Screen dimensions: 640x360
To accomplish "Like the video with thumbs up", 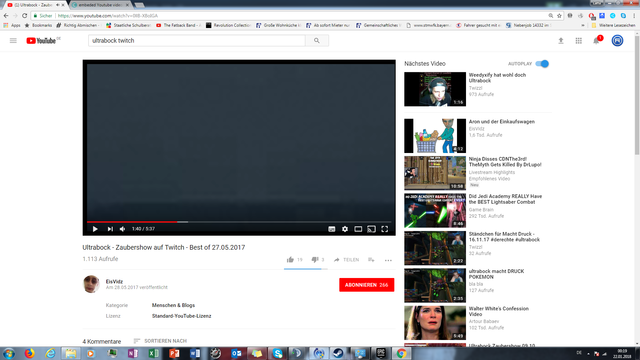I will (290, 260).
